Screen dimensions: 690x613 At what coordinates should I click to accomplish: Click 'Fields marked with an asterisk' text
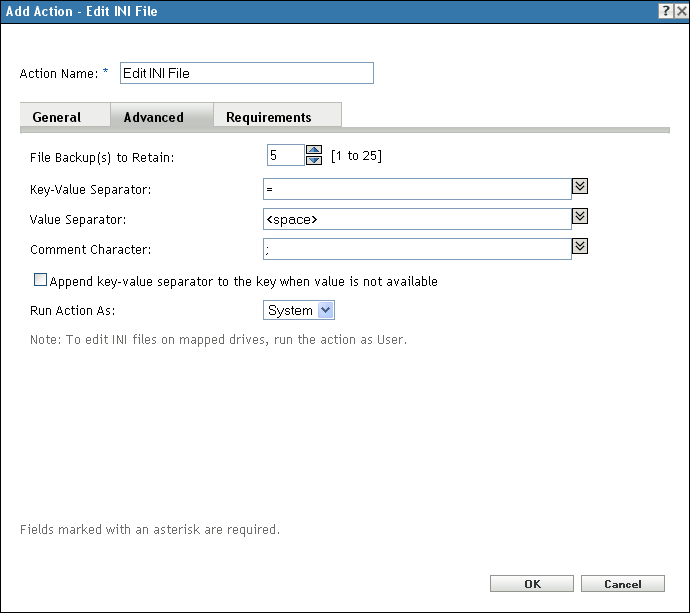point(150,529)
